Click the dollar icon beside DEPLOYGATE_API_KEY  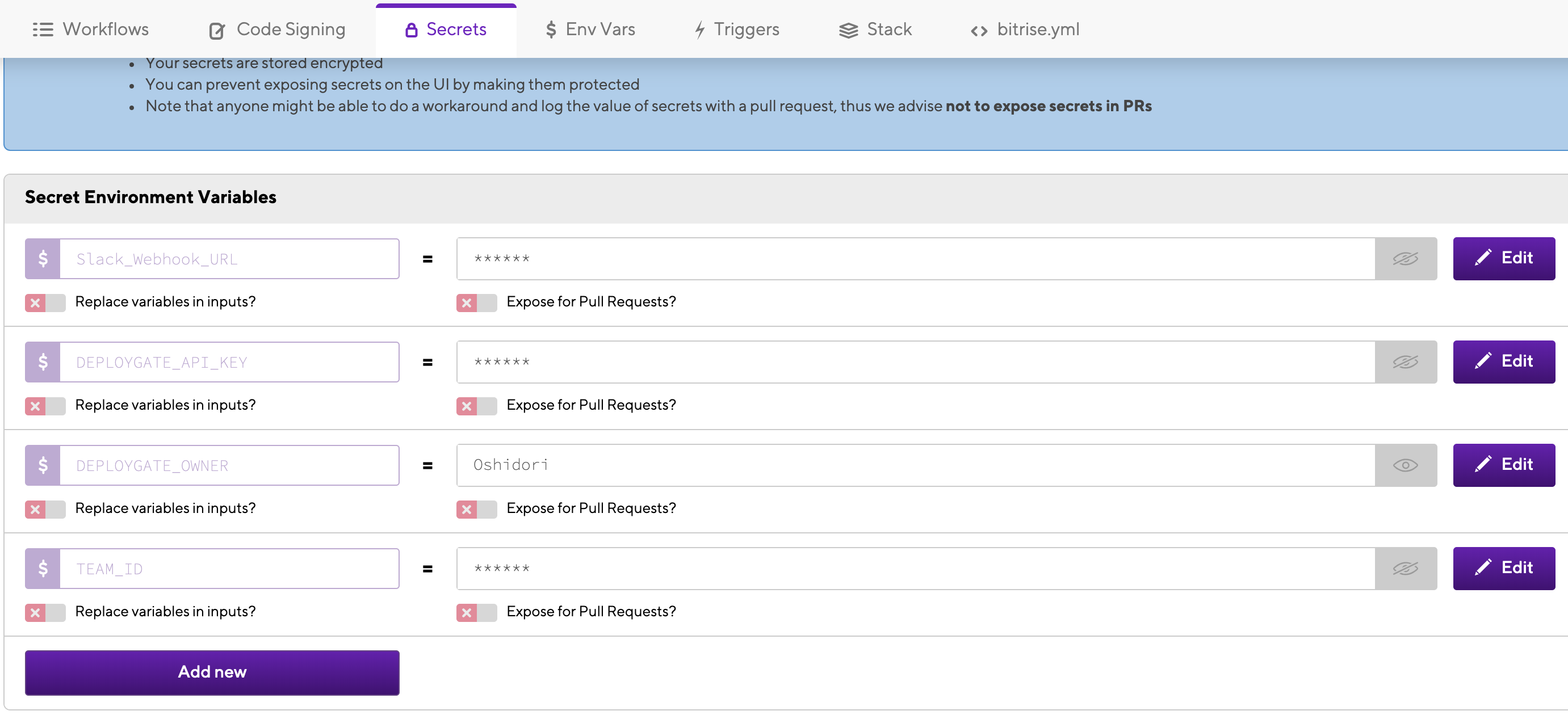pyautogui.click(x=43, y=362)
